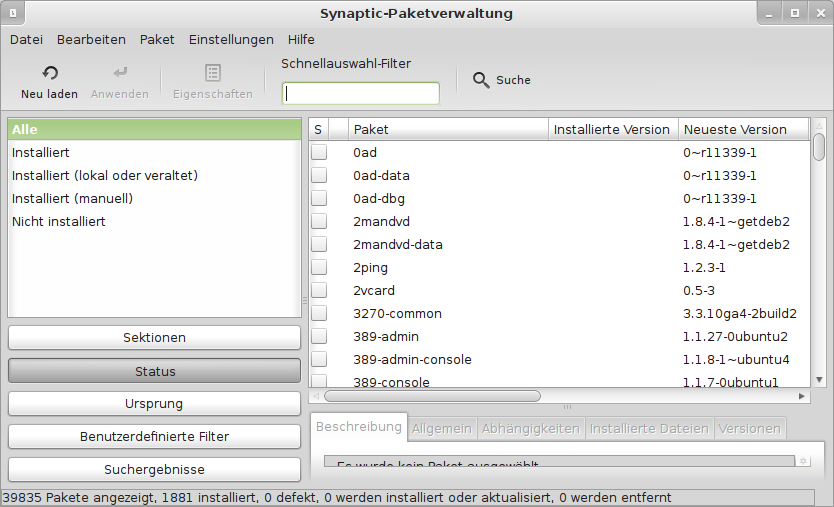Select the Nicht installiert filter entry

point(59,221)
